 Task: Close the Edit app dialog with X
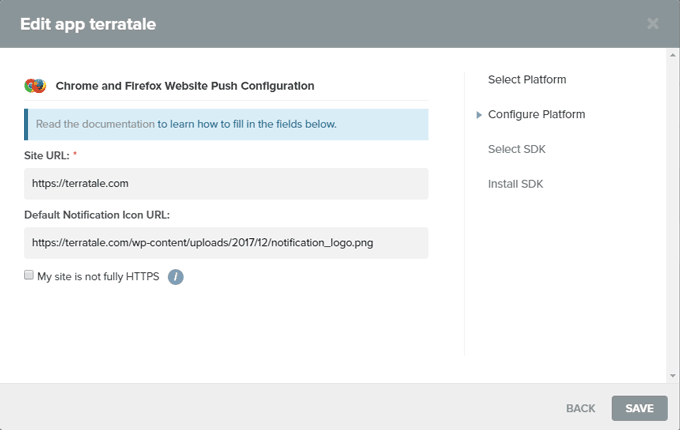653,23
